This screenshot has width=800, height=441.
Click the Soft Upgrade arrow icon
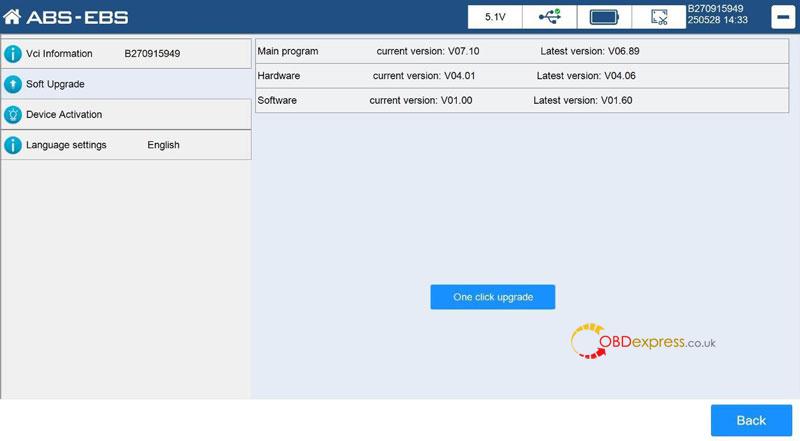tap(13, 84)
